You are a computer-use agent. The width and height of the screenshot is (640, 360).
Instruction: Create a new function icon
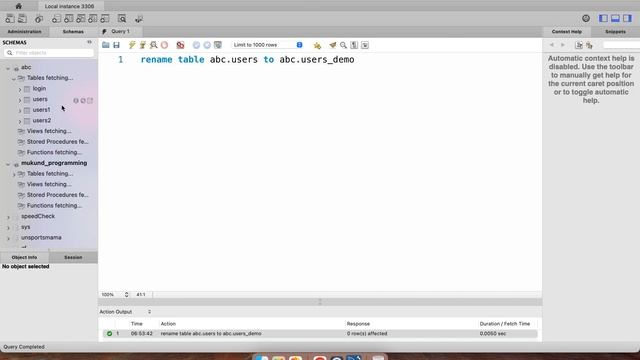[105, 19]
